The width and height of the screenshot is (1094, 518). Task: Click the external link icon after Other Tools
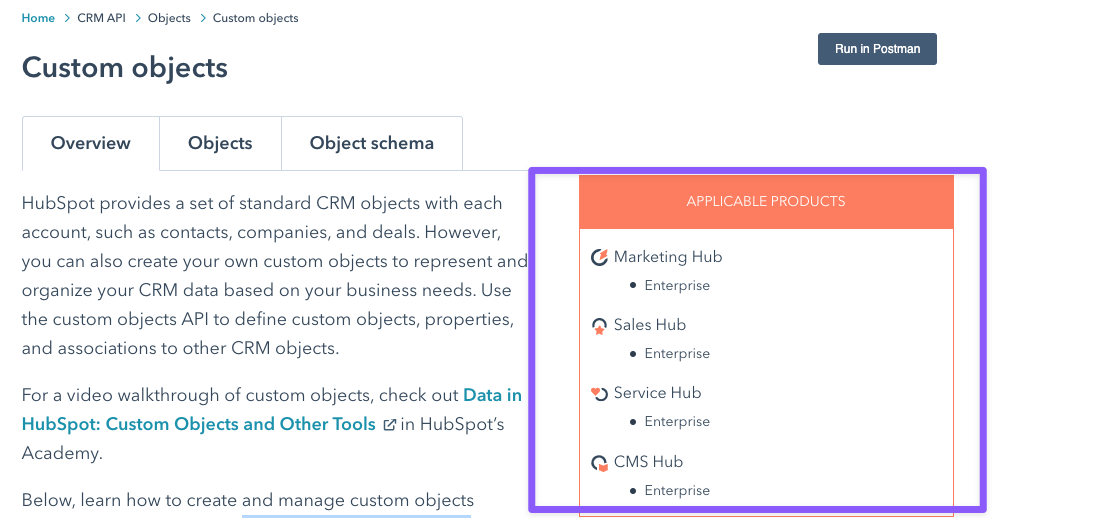click(390, 424)
